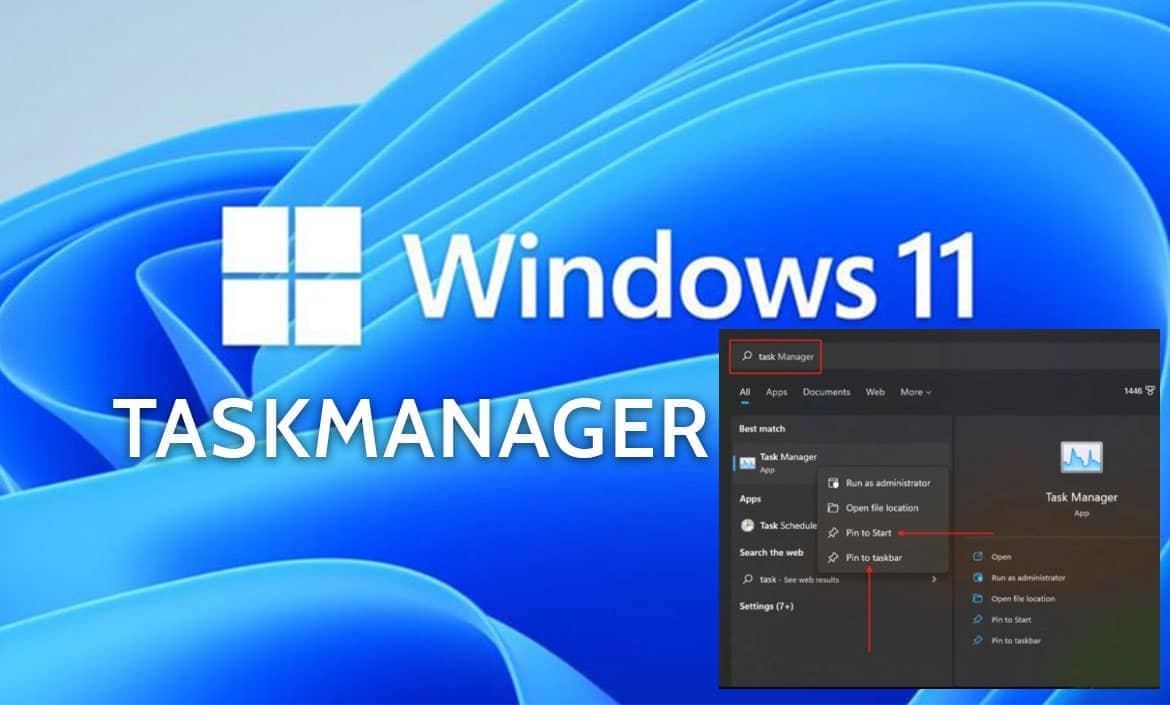Screen dimensions: 1170x705
Task: Click Pin to Start in the right pane
Action: (1011, 619)
